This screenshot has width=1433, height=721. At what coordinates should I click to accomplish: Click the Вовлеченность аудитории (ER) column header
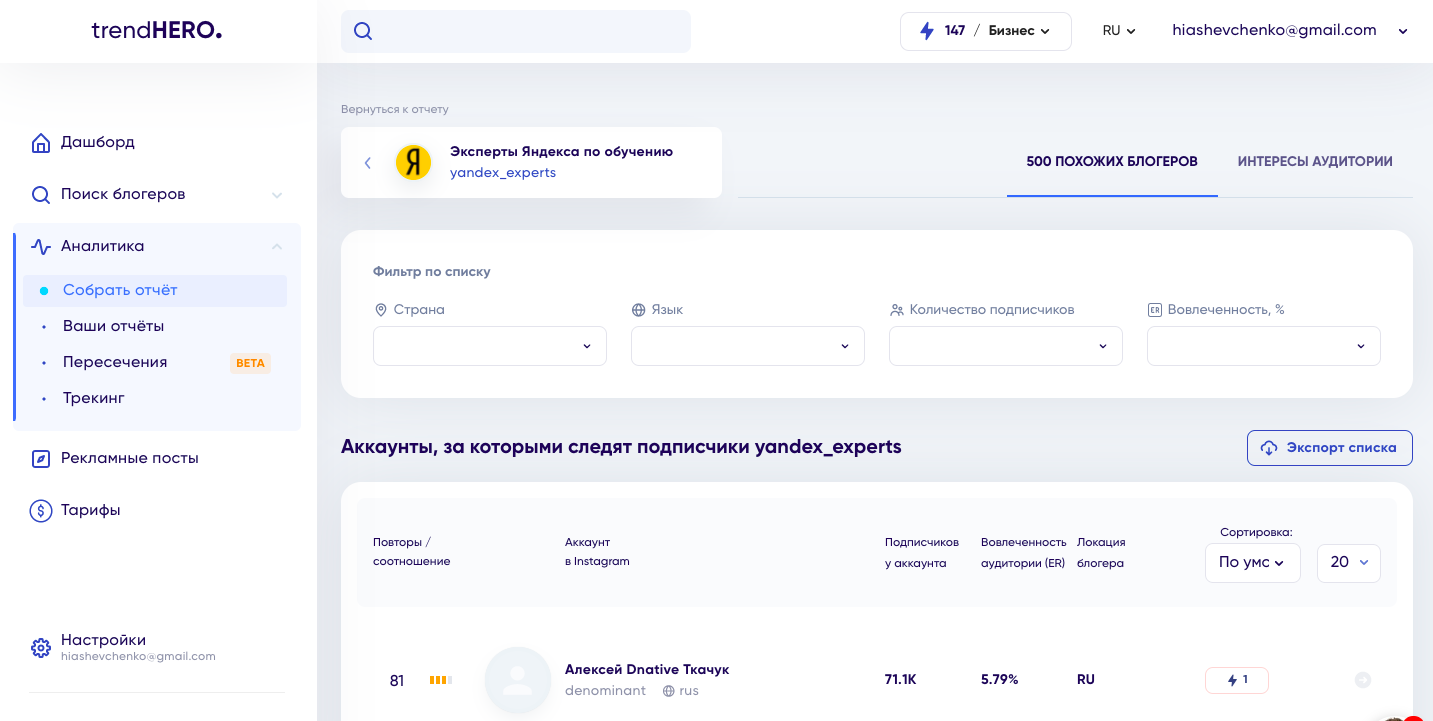pyautogui.click(x=1023, y=553)
